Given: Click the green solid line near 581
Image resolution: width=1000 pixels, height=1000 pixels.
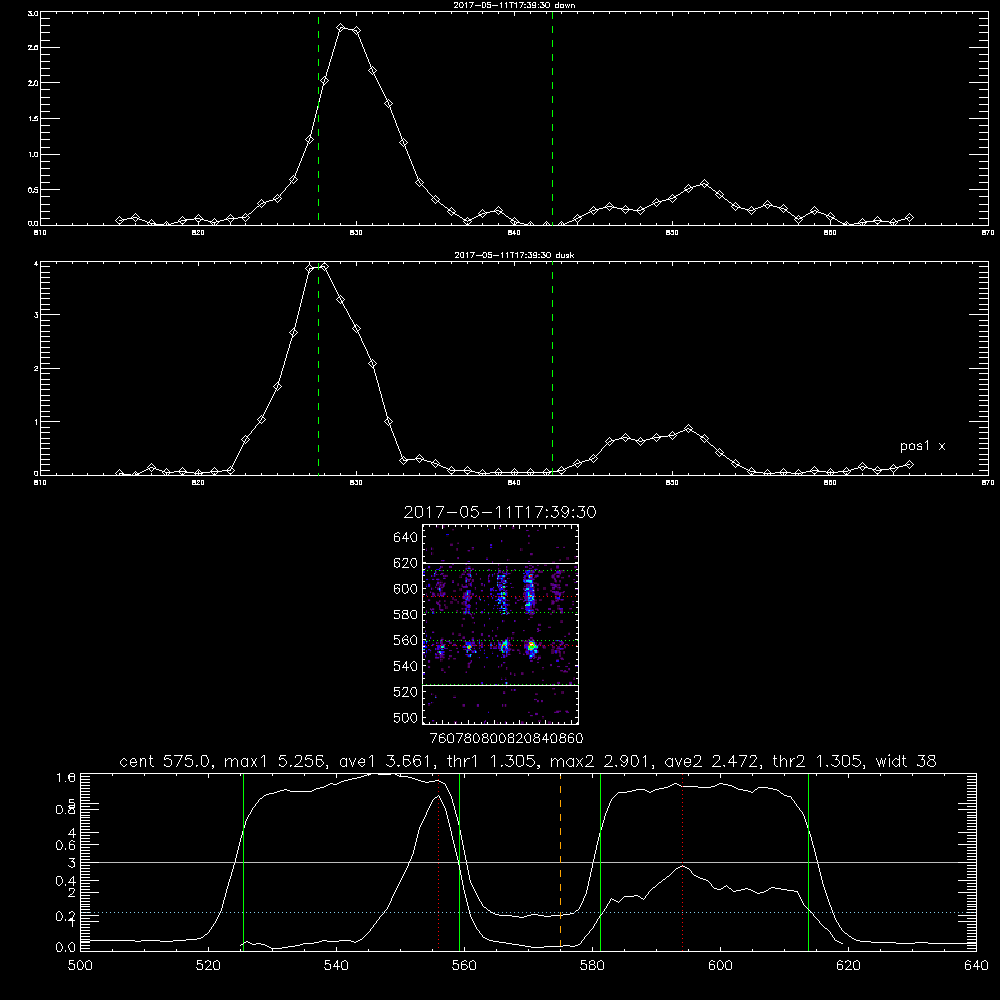Looking at the screenshot, I should [x=600, y=861].
